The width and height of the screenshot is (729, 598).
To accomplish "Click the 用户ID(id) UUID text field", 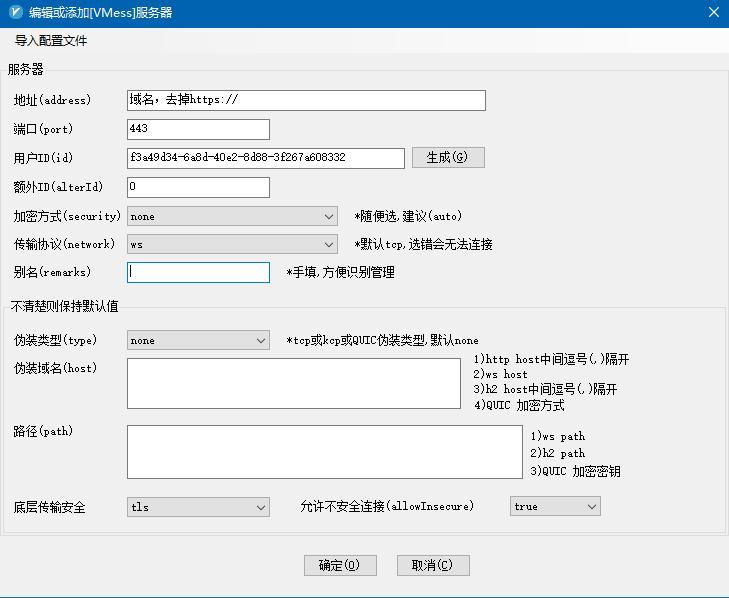I will tap(265, 158).
